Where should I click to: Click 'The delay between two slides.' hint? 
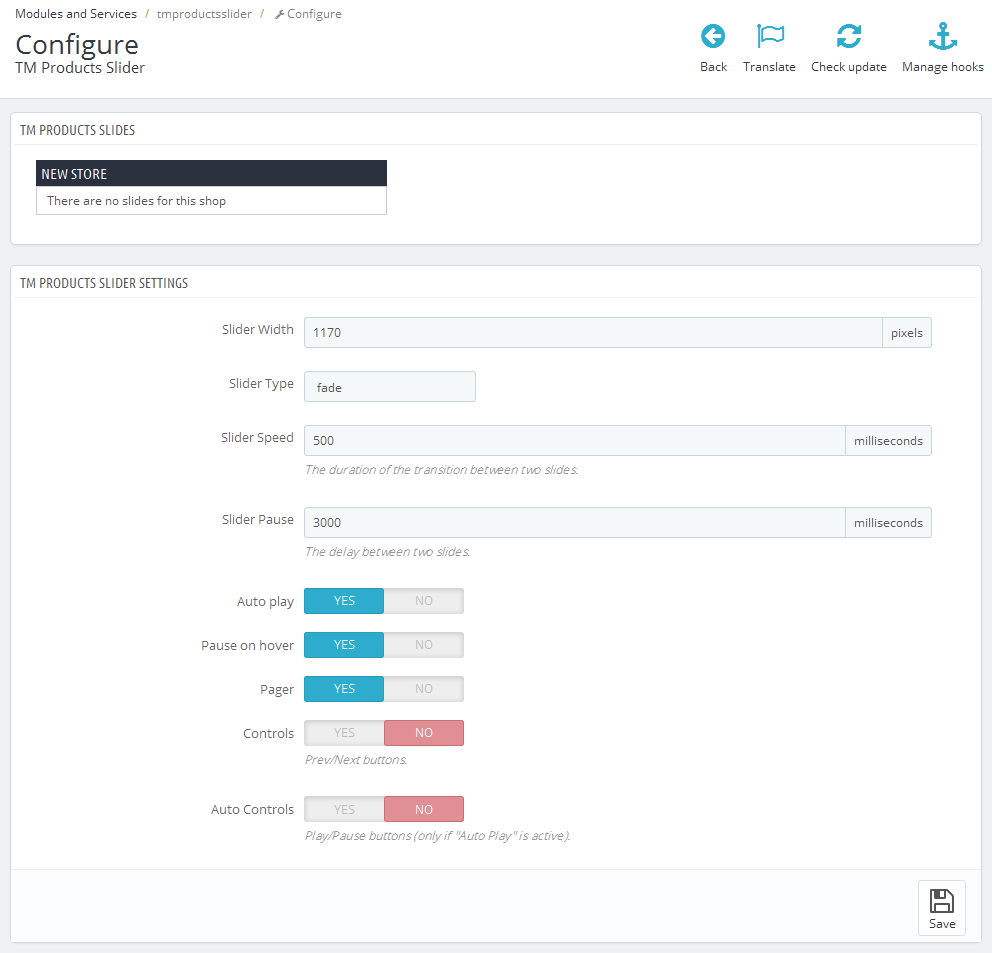point(388,552)
